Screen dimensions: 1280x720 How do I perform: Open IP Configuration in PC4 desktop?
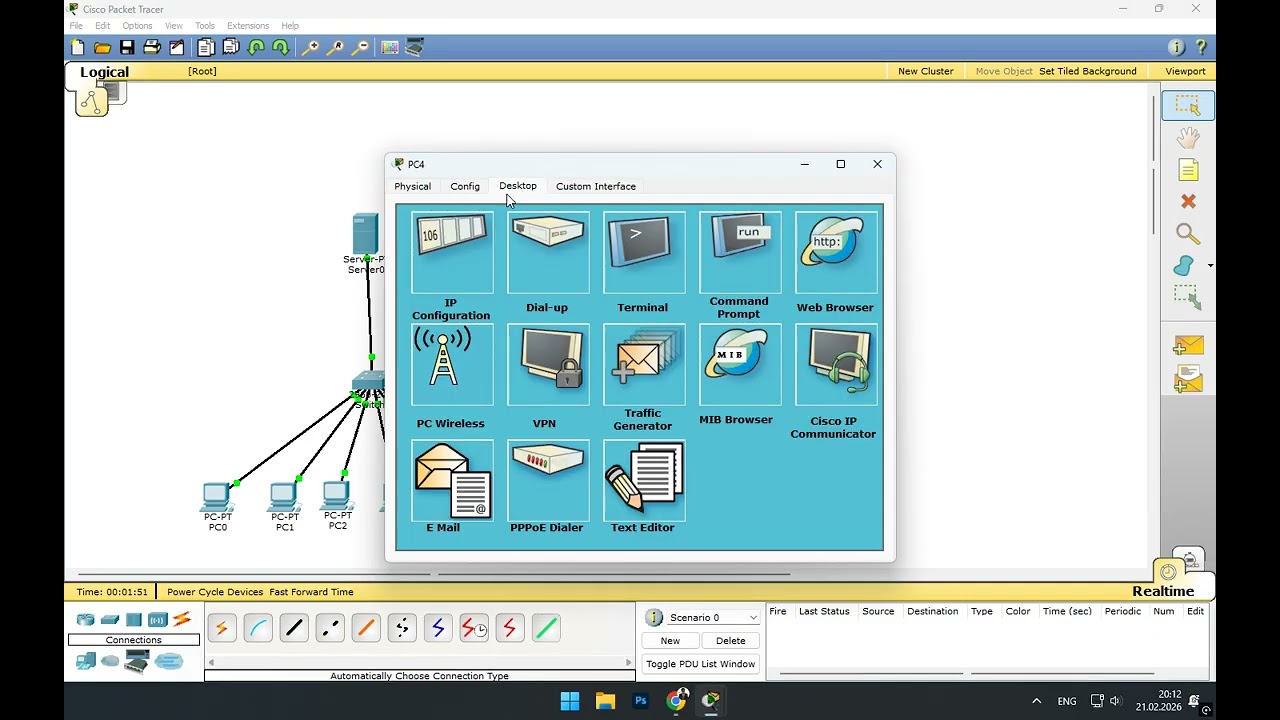(452, 252)
